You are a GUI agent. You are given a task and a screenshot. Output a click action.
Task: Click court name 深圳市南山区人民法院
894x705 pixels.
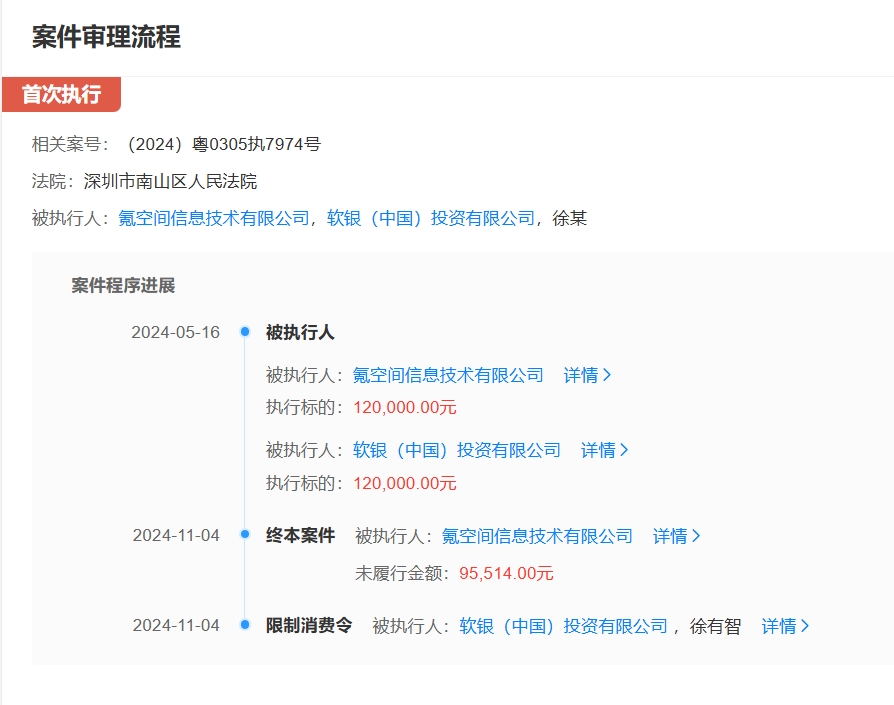(170, 181)
